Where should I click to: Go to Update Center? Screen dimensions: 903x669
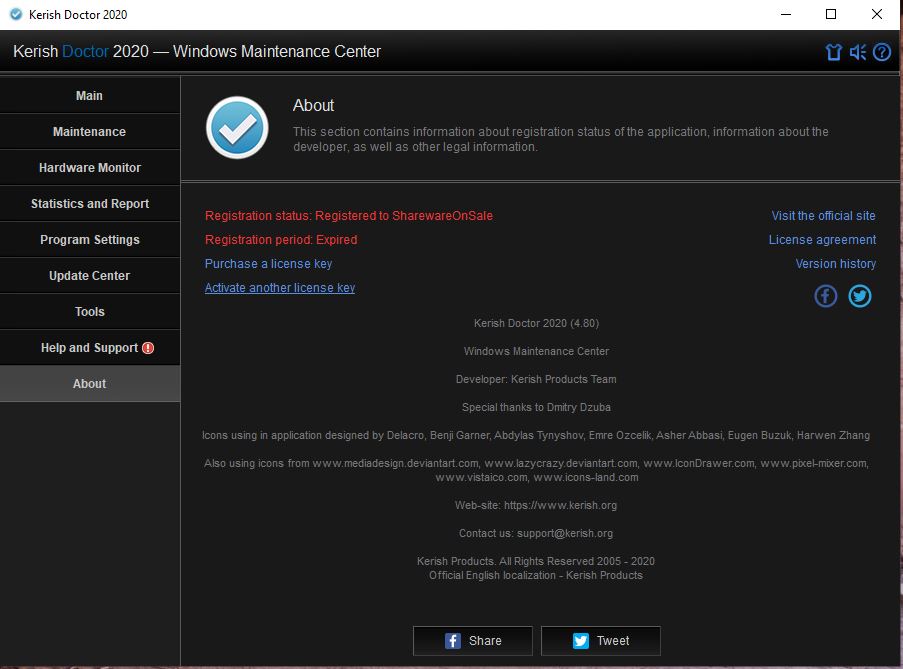coord(90,276)
